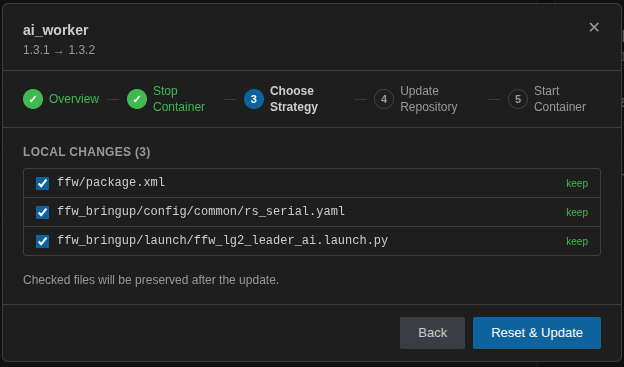Image resolution: width=624 pixels, height=367 pixels.
Task: Click the Update Repository step label
Action: coord(429,99)
